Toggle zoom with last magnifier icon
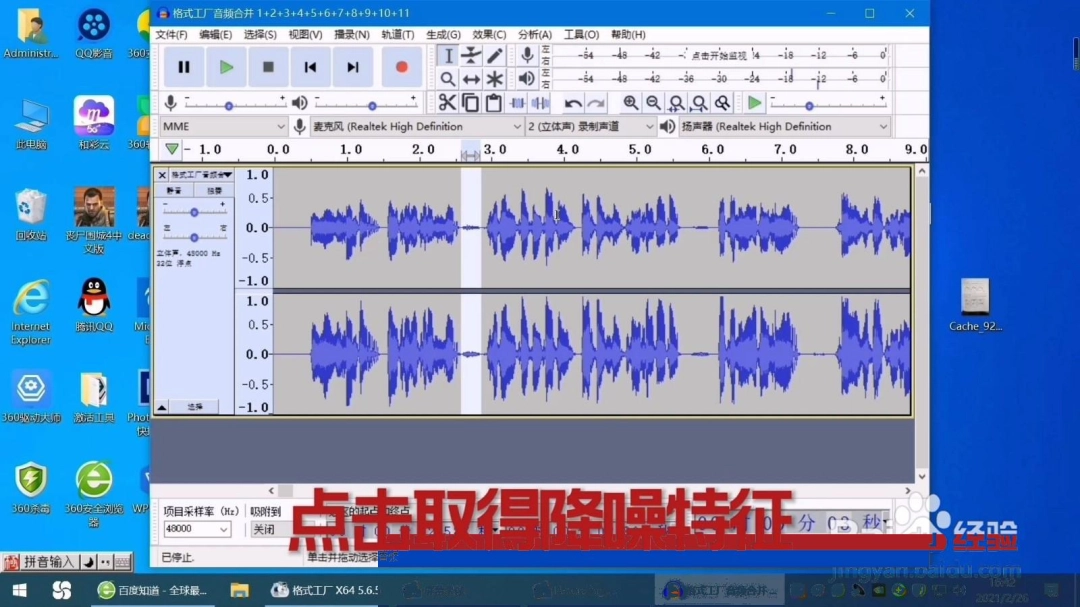 (x=722, y=103)
